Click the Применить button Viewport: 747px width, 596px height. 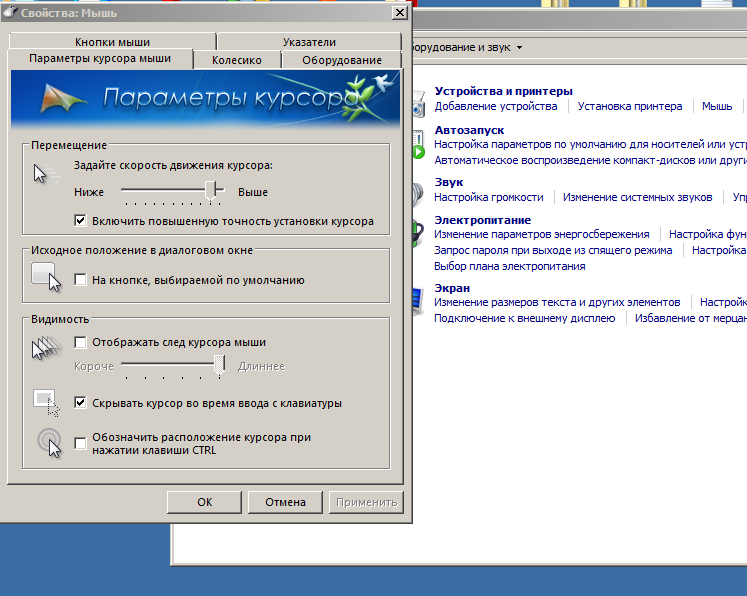tap(366, 502)
